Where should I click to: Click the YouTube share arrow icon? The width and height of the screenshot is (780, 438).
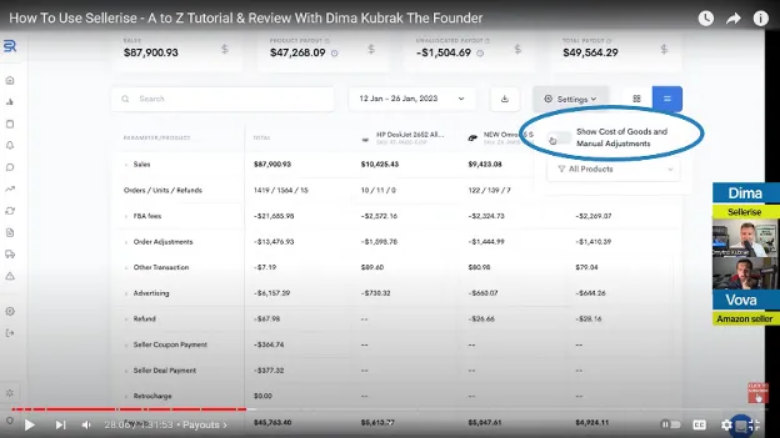[733, 18]
